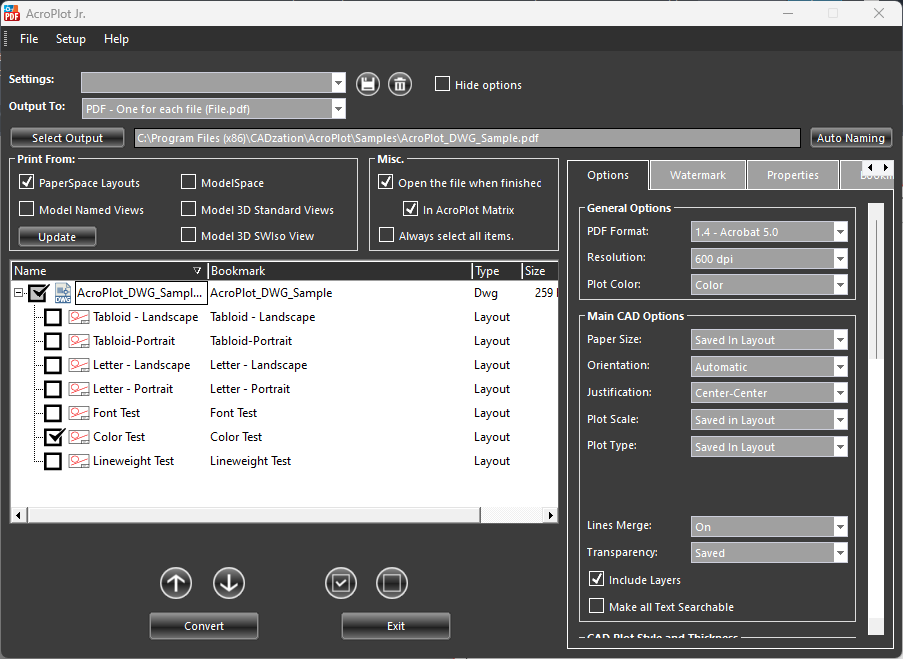Image resolution: width=903 pixels, height=659 pixels.
Task: Uncheck PaperSpace Layouts
Action: click(26, 182)
